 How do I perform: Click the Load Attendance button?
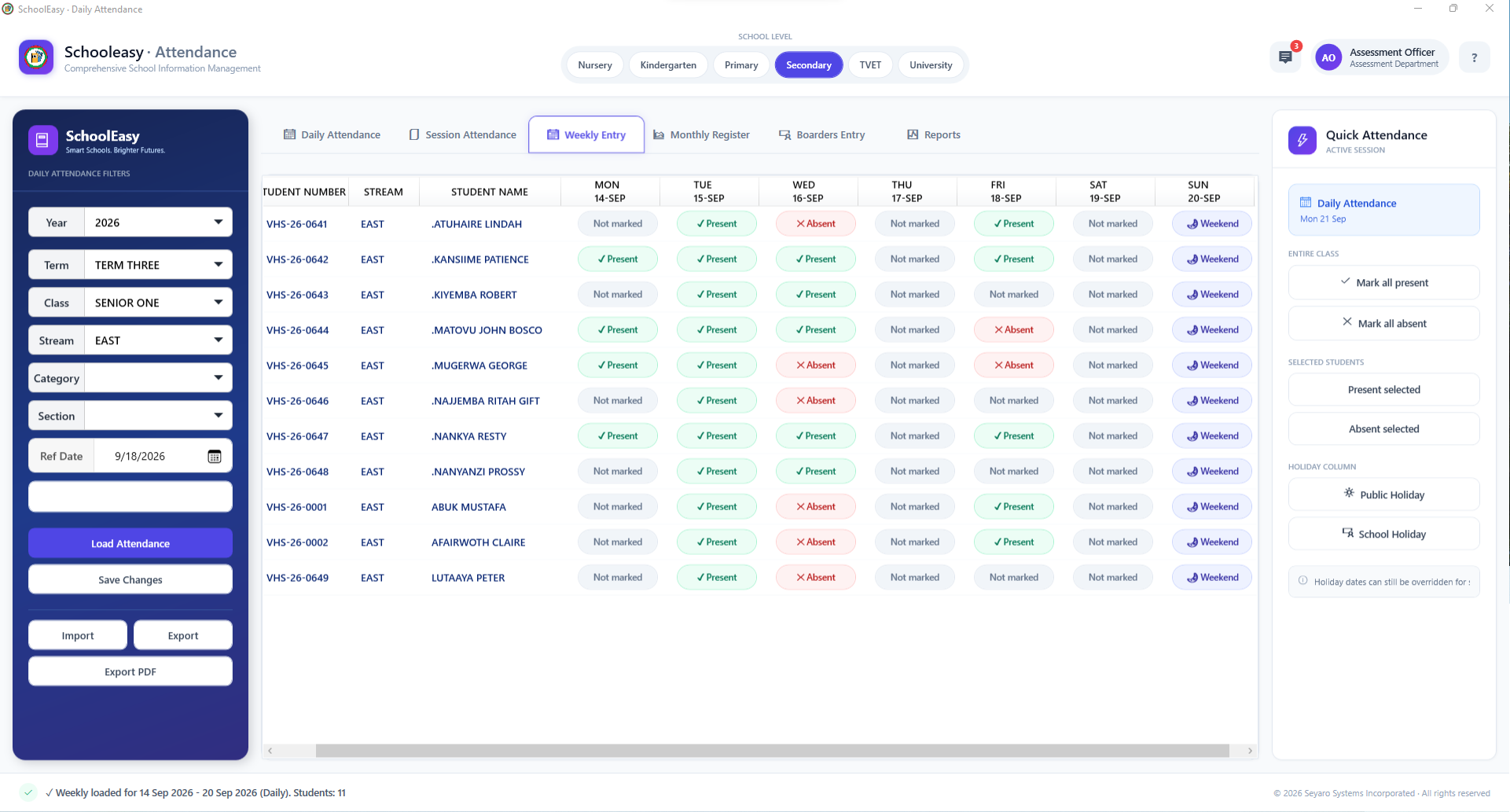130,543
